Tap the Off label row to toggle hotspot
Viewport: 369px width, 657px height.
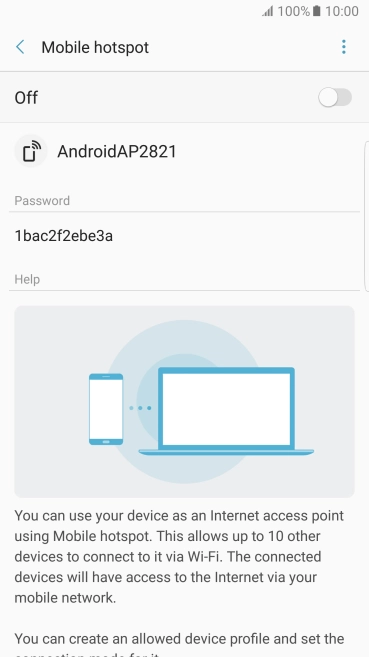pyautogui.click(x=184, y=98)
